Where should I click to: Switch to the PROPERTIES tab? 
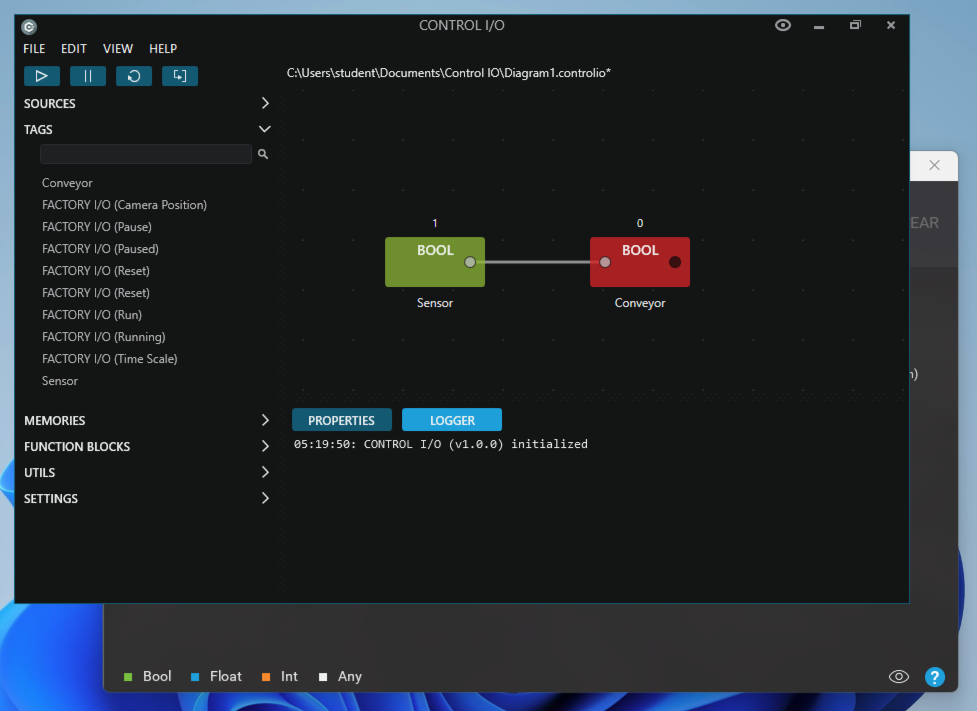coord(341,420)
